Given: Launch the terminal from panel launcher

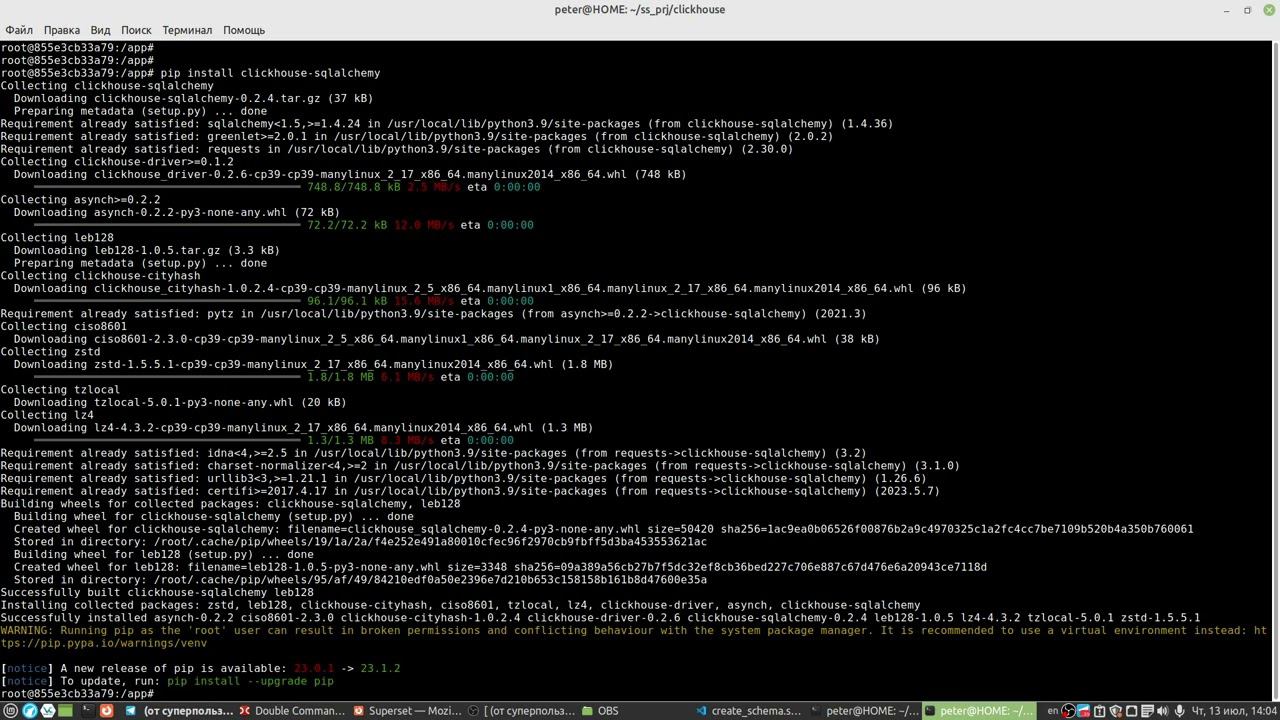Looking at the screenshot, I should click(x=88, y=710).
